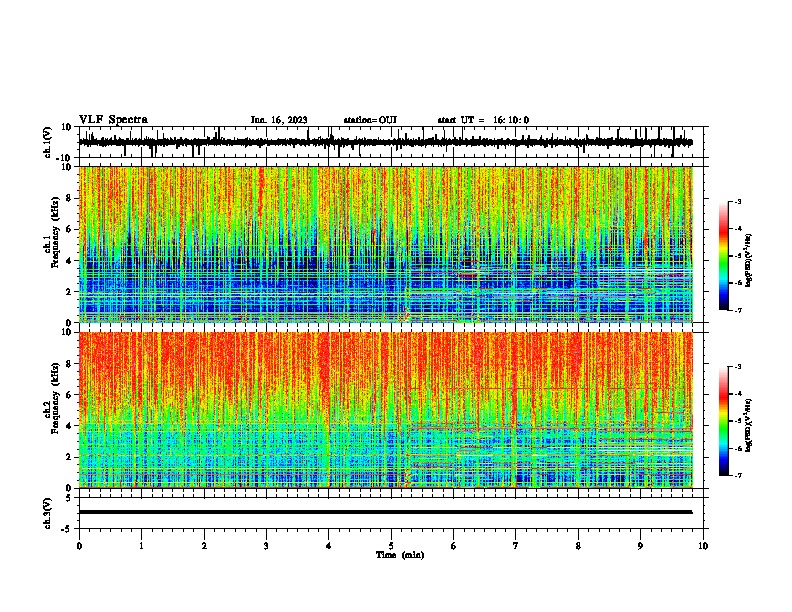Click the "station=OUJ" header text
Image resolution: width=792 pixels, height=612 pixels.
click(370, 120)
